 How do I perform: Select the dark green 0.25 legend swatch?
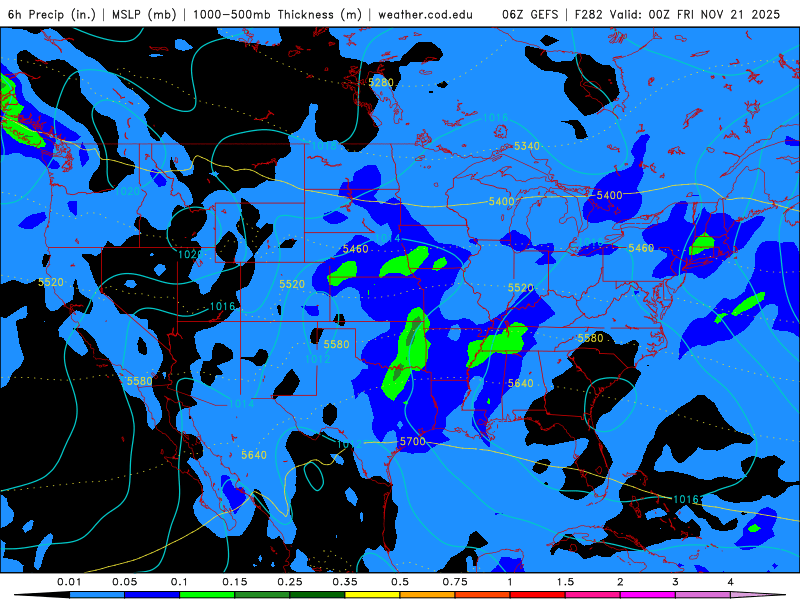(x=317, y=595)
